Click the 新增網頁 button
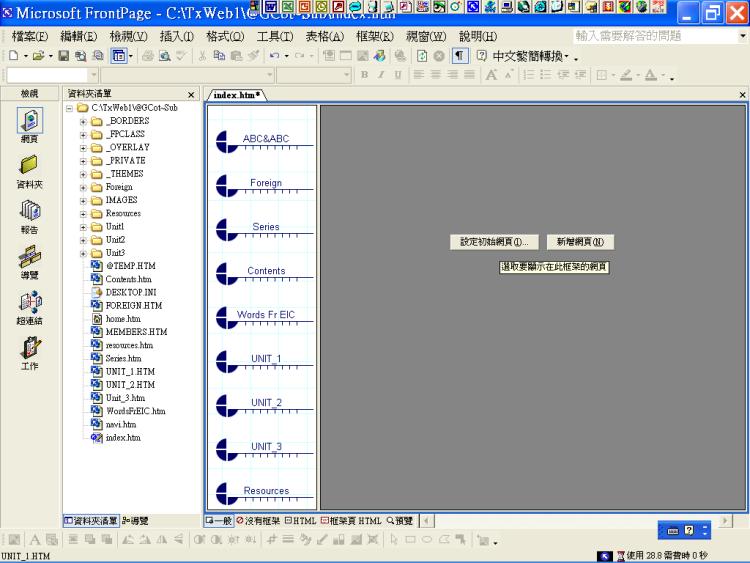This screenshot has height=563, width=750. 580,242
